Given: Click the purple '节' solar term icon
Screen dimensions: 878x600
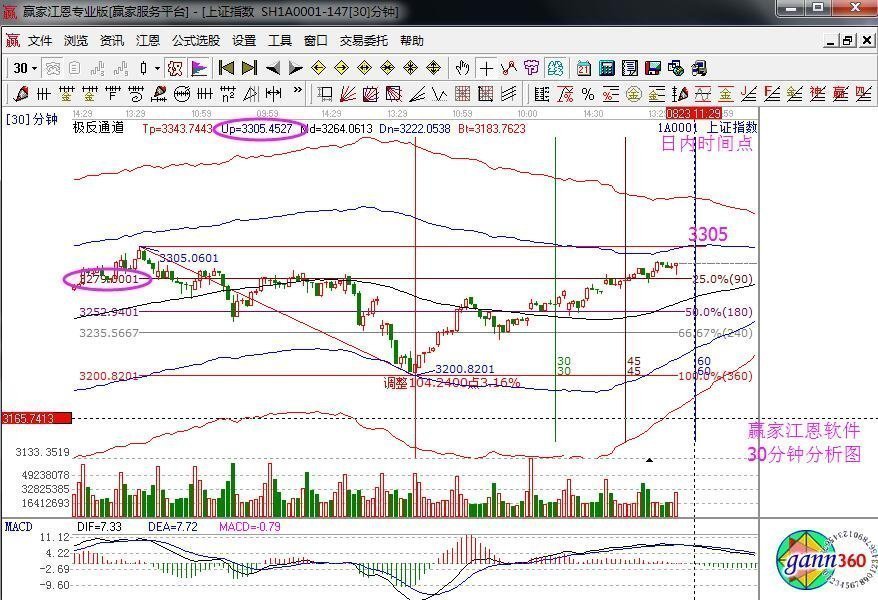Looking at the screenshot, I should [531, 68].
